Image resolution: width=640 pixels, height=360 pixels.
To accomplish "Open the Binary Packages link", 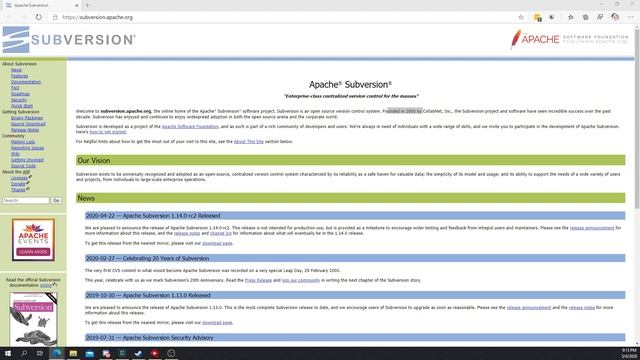I will point(27,118).
